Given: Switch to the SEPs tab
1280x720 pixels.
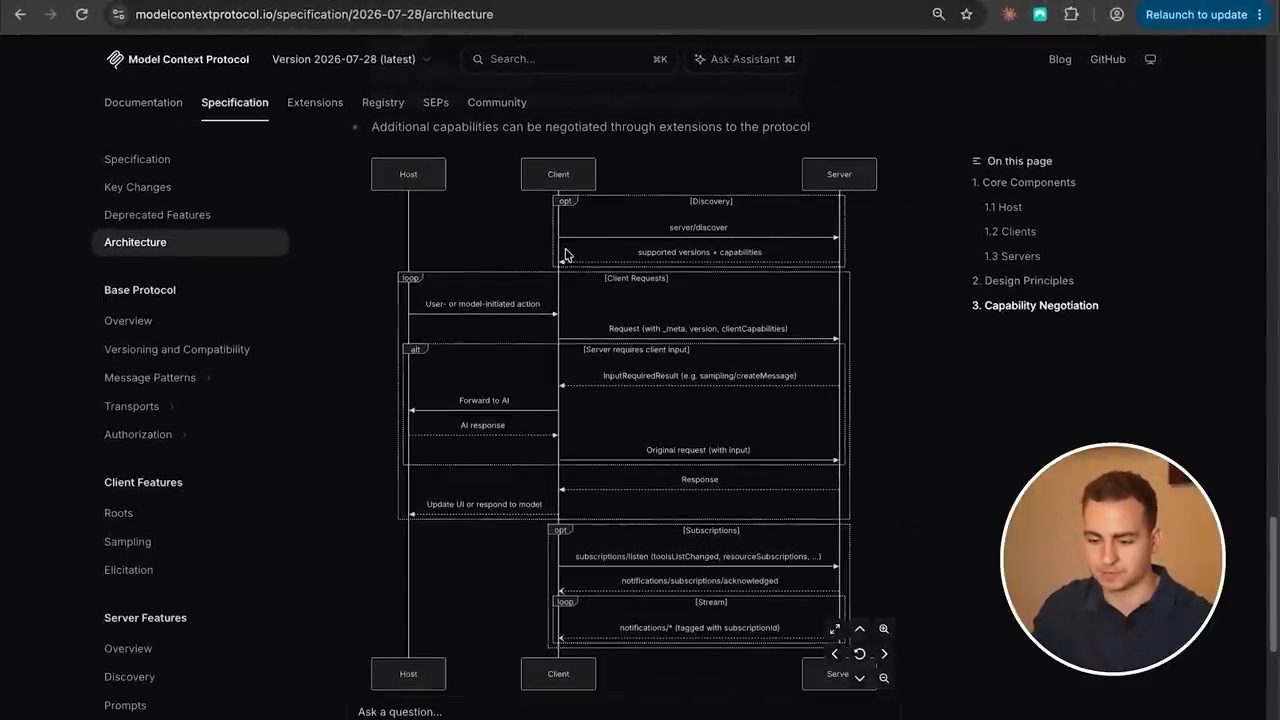Looking at the screenshot, I should pyautogui.click(x=436, y=102).
